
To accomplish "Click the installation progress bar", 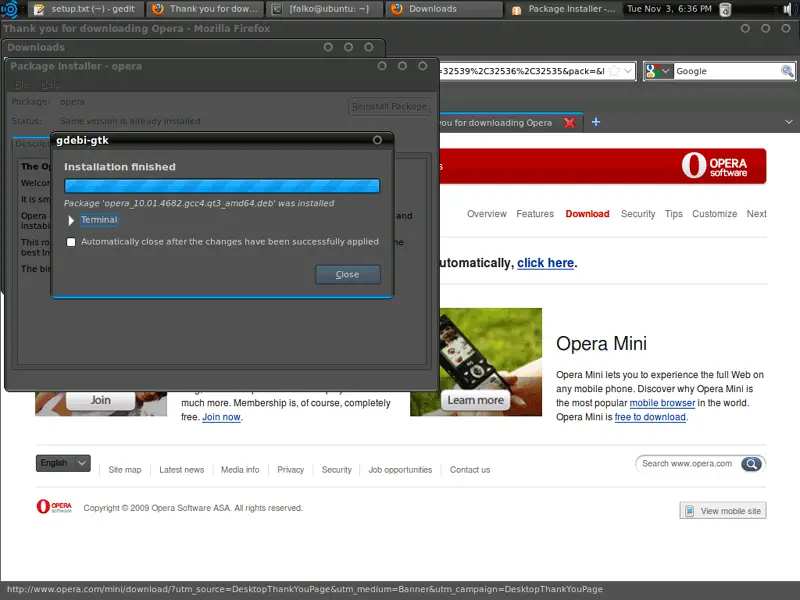I will (x=222, y=186).
